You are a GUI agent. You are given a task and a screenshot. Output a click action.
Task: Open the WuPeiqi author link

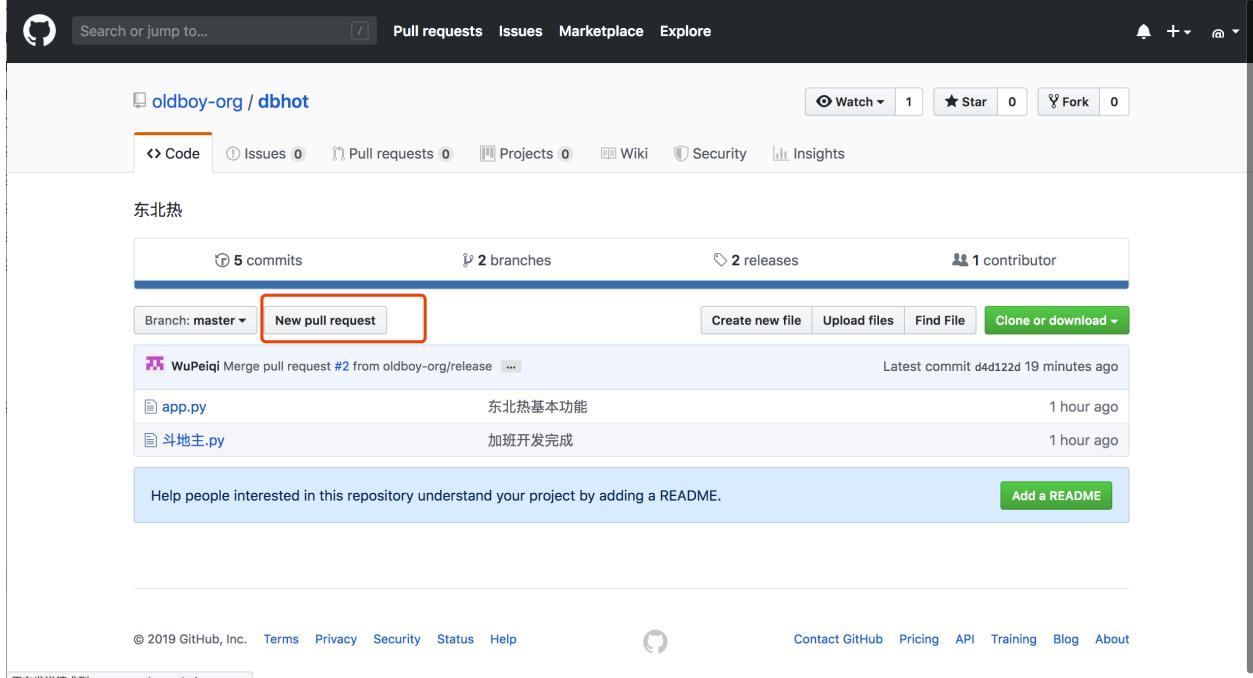pyautogui.click(x=196, y=366)
